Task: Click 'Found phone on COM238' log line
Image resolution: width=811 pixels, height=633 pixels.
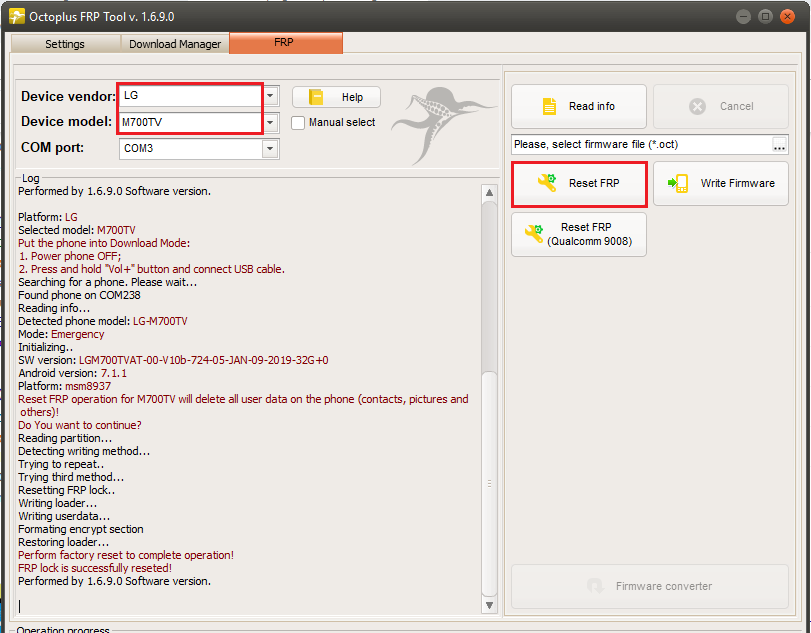Action: 79,295
